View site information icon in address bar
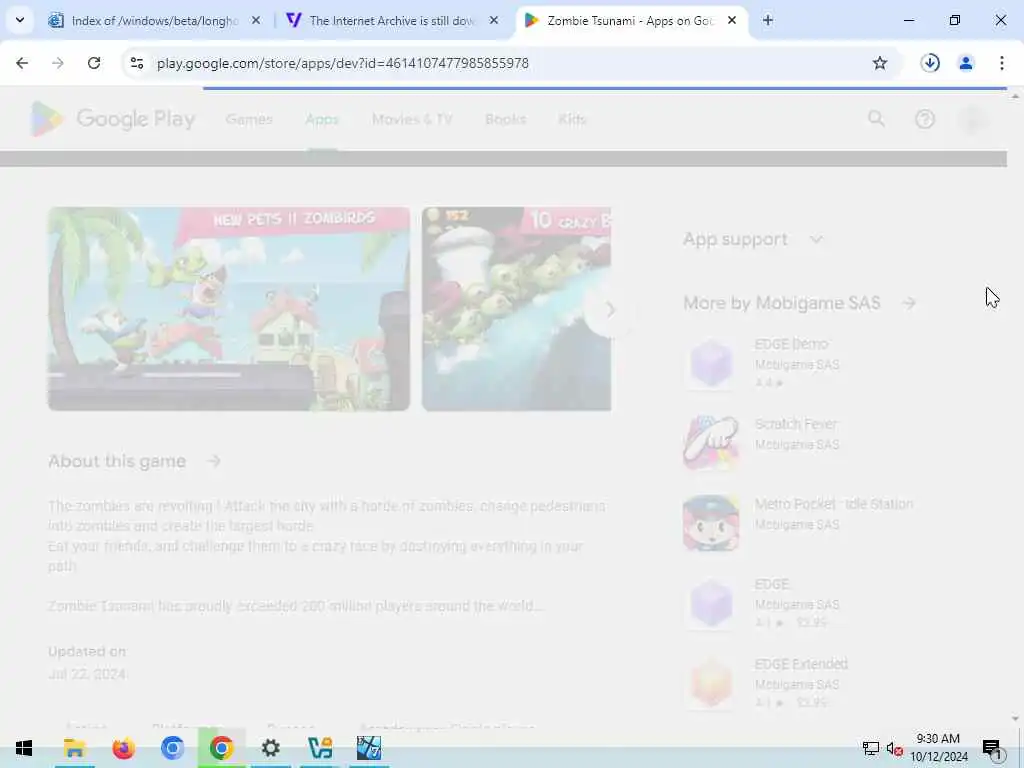This screenshot has width=1024, height=768. 136,63
